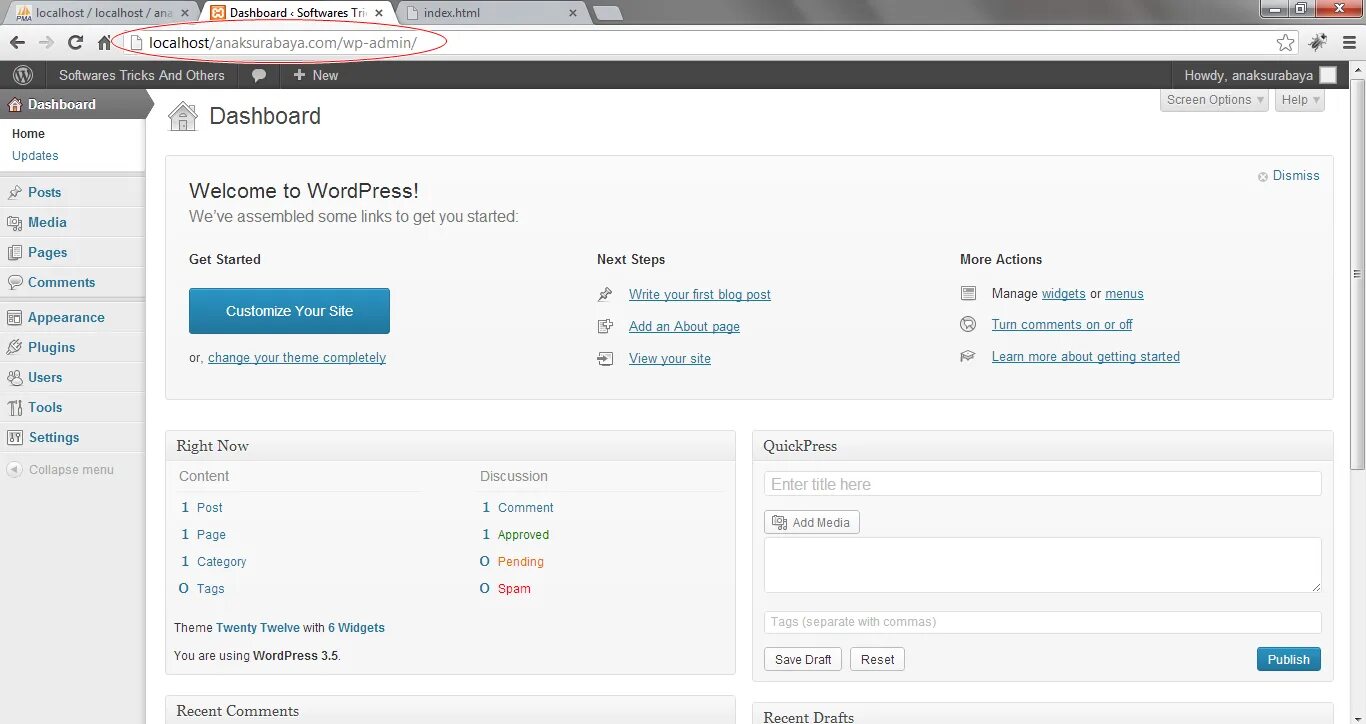Open Write your first blog post link

tap(700, 295)
